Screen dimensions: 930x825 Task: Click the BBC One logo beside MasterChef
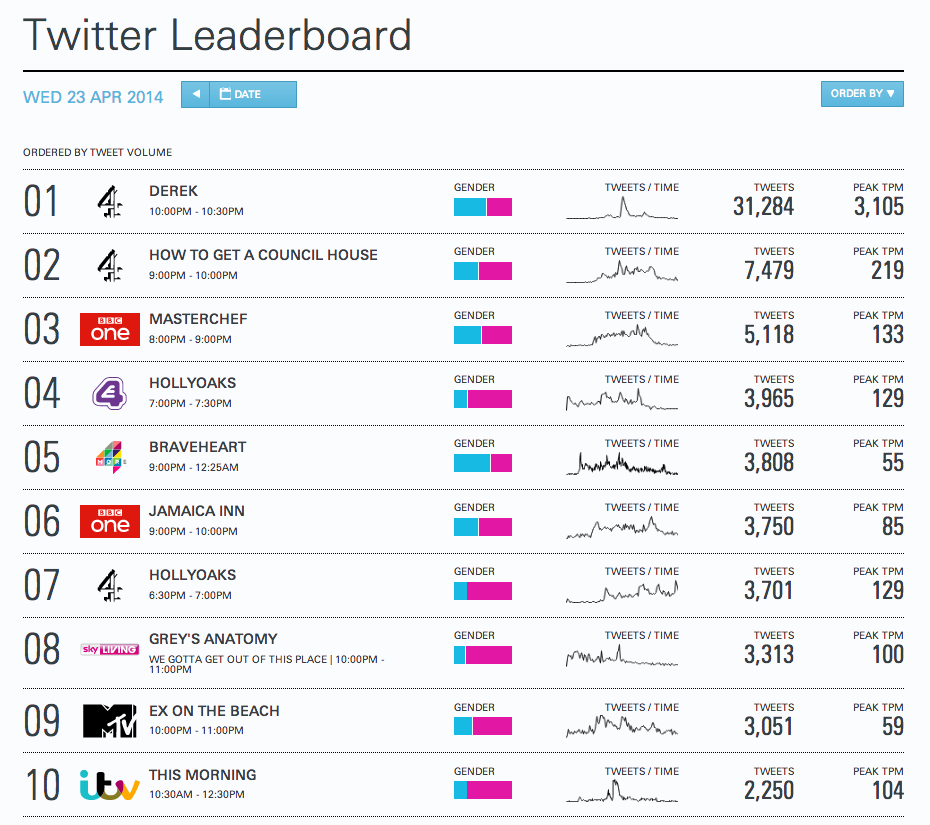(110, 329)
